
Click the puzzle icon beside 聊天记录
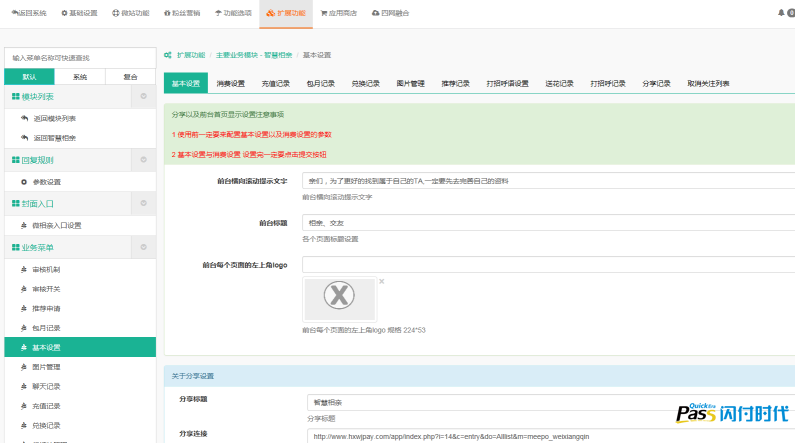pos(24,386)
